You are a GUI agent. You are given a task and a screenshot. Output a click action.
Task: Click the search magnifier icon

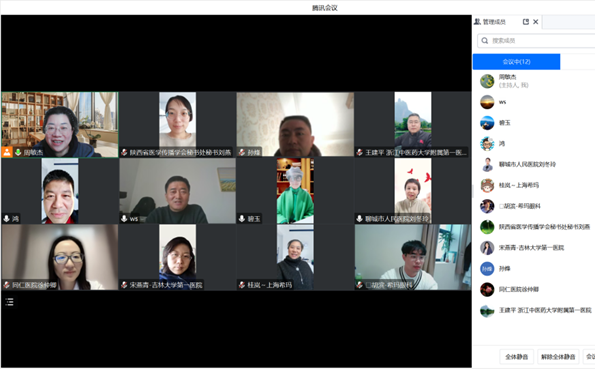click(485, 41)
